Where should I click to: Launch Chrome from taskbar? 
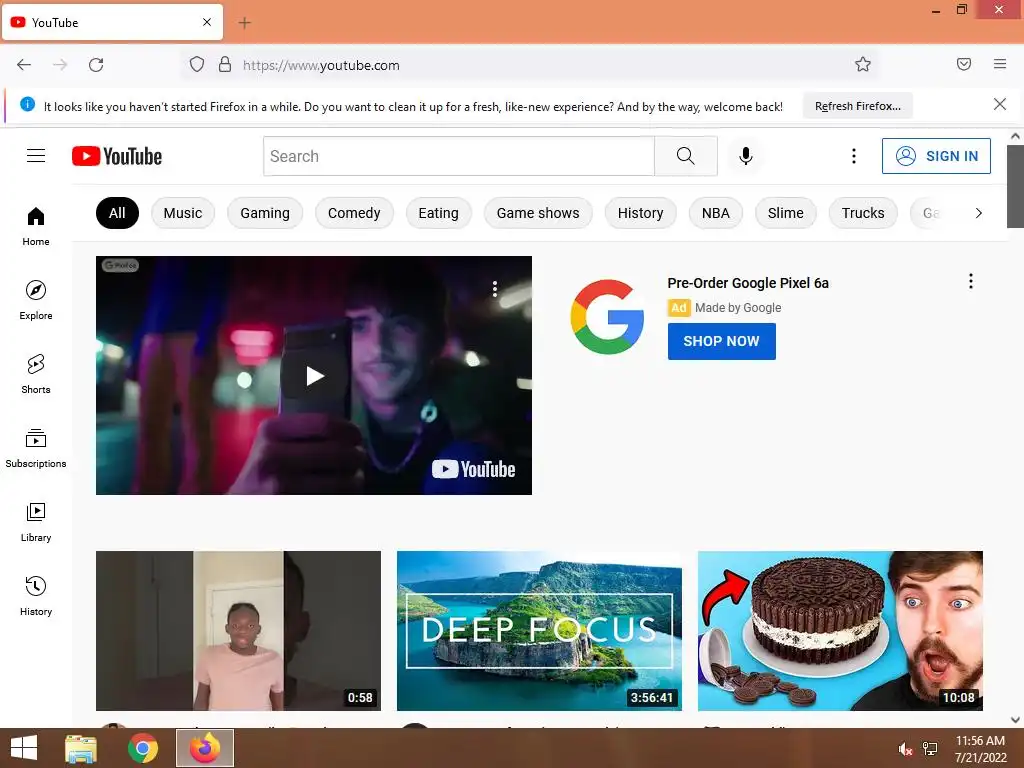(142, 748)
